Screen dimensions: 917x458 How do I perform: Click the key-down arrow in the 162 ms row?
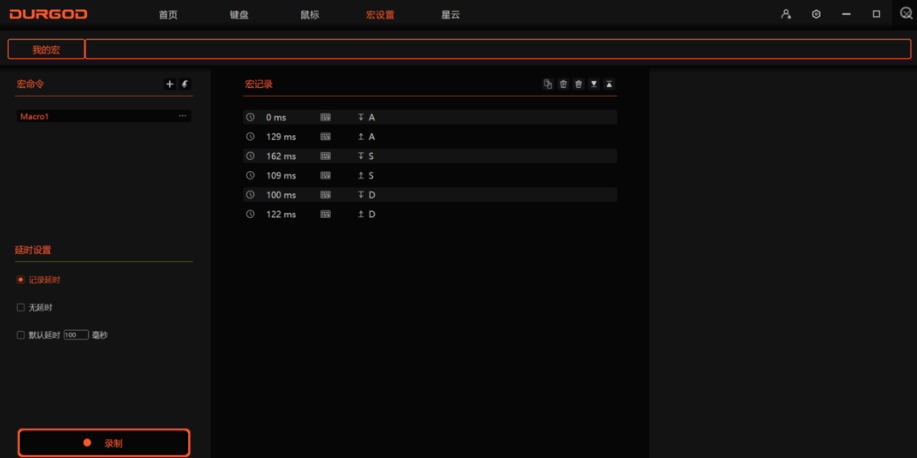(361, 156)
